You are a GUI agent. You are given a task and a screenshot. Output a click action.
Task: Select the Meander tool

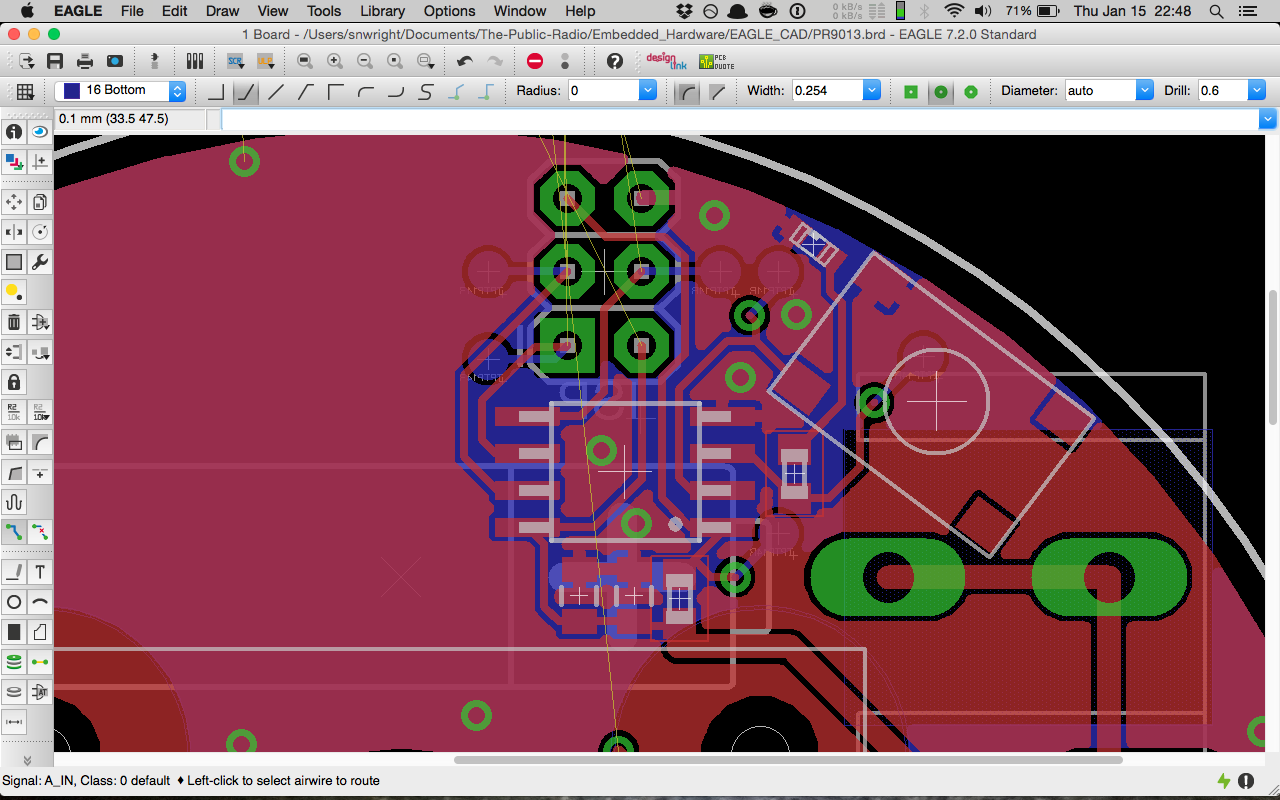(14, 502)
